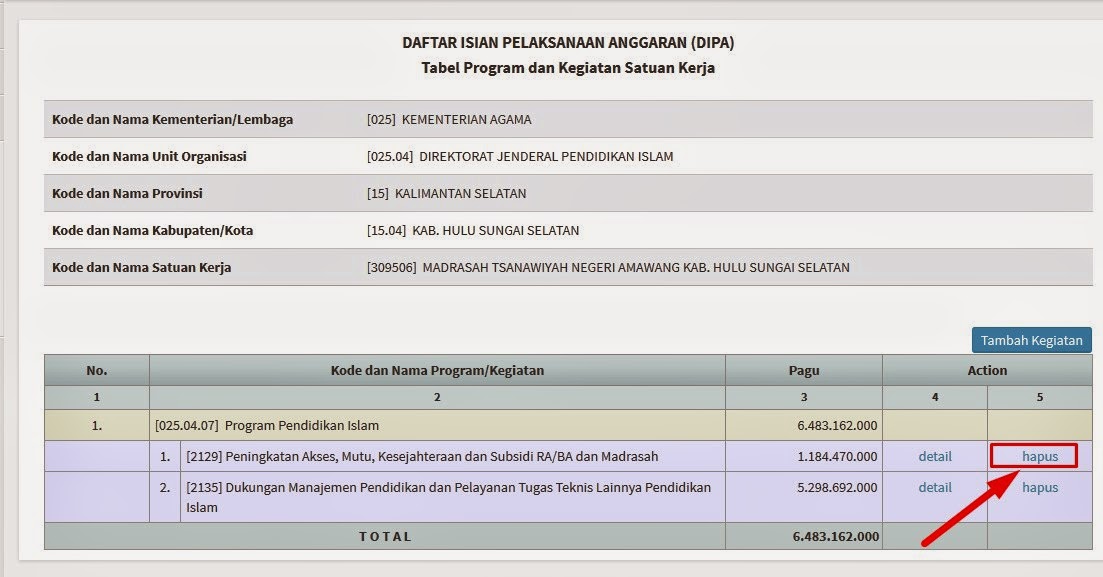Click hapus link for activity 2135
Image resolution: width=1103 pixels, height=577 pixels.
(1040, 487)
